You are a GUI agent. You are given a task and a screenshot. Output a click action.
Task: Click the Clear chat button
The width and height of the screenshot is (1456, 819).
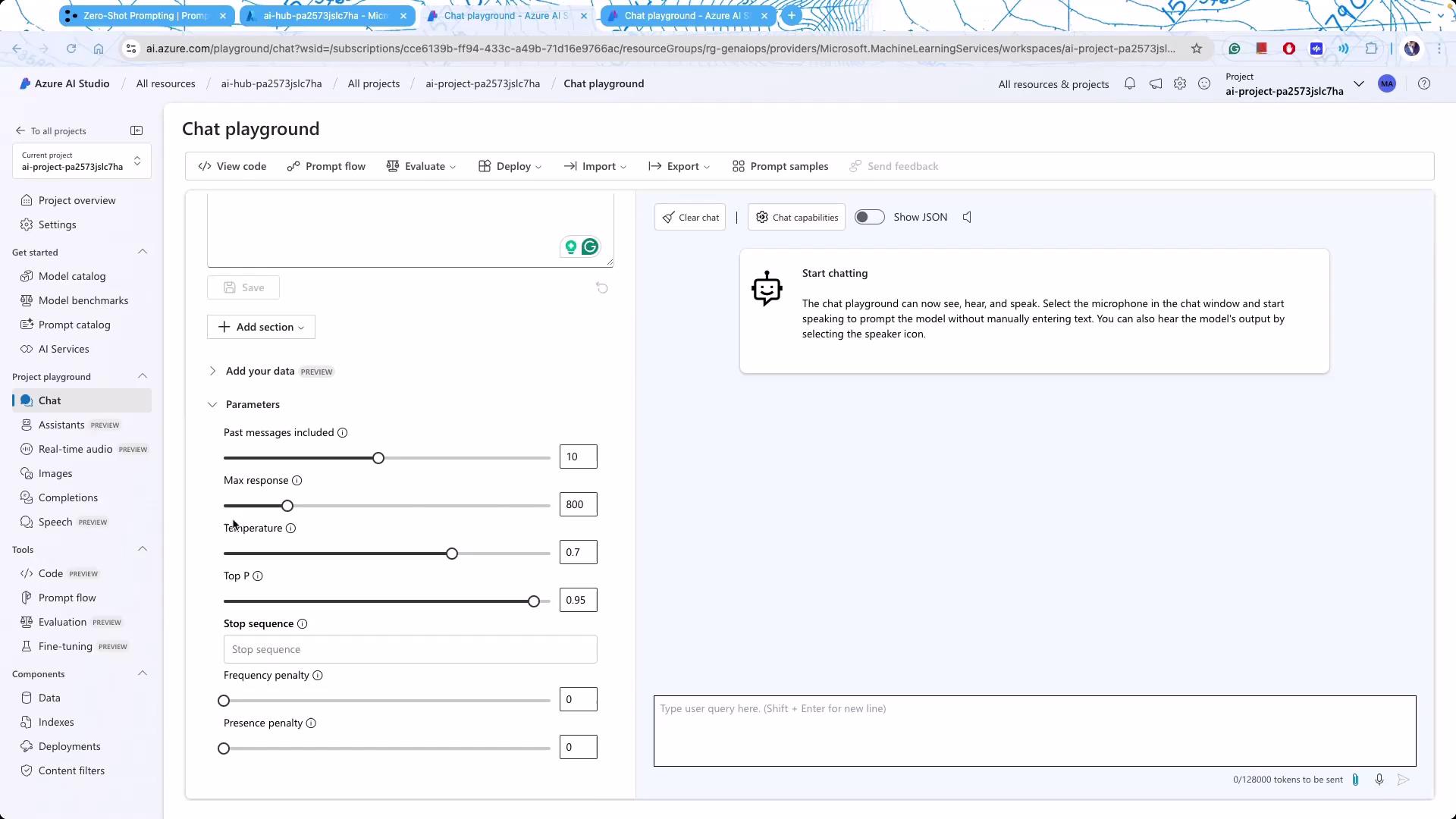point(690,218)
